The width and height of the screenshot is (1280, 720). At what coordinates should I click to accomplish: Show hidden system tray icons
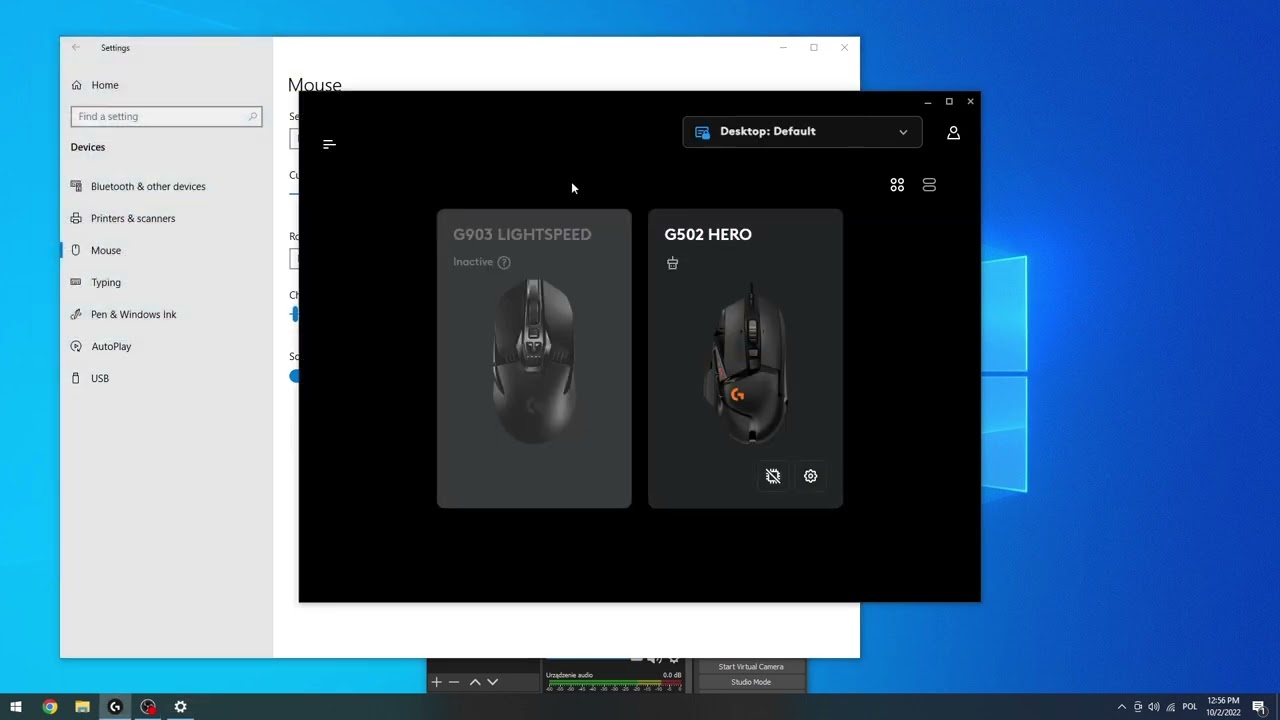pos(1121,707)
